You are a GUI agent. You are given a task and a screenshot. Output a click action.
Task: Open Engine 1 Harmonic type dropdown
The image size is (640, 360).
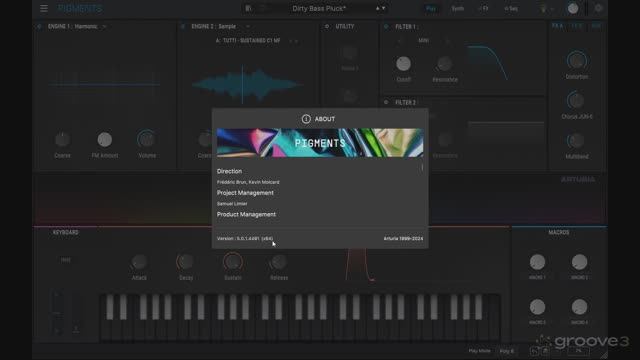pos(77,27)
